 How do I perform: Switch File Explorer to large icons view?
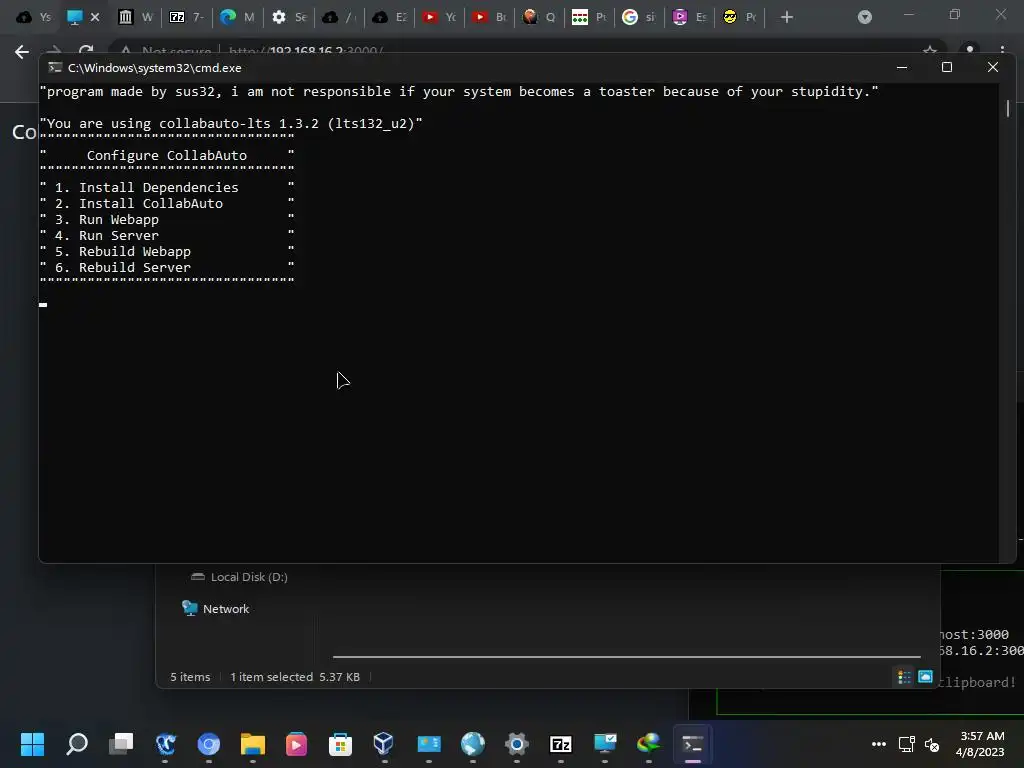(x=925, y=677)
